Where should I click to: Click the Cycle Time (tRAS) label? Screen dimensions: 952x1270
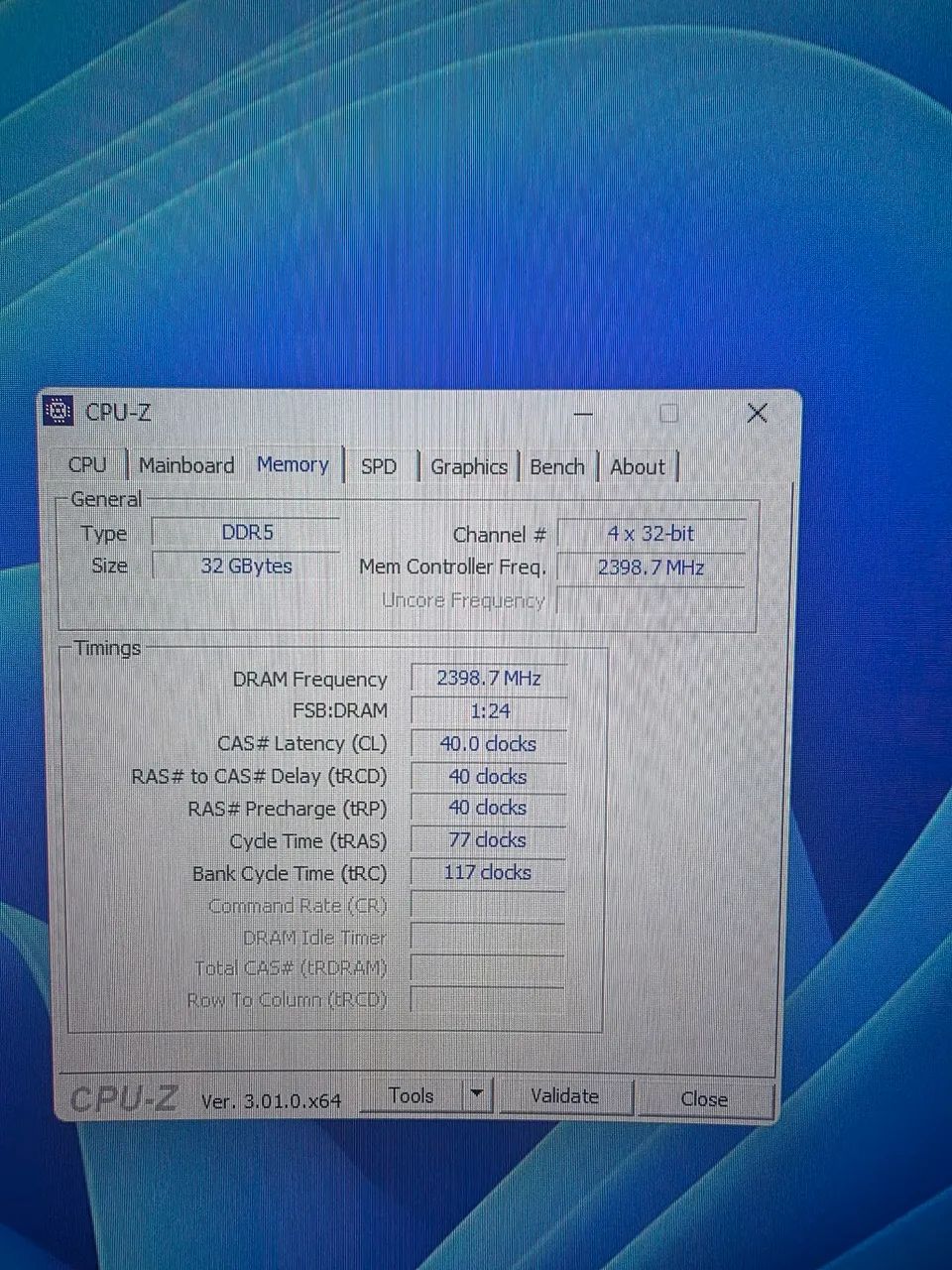(x=308, y=841)
